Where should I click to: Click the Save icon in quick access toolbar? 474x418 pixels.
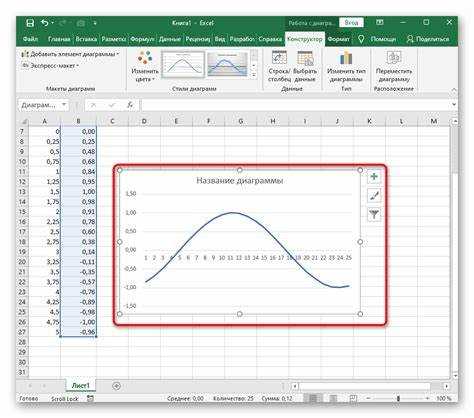pos(30,23)
